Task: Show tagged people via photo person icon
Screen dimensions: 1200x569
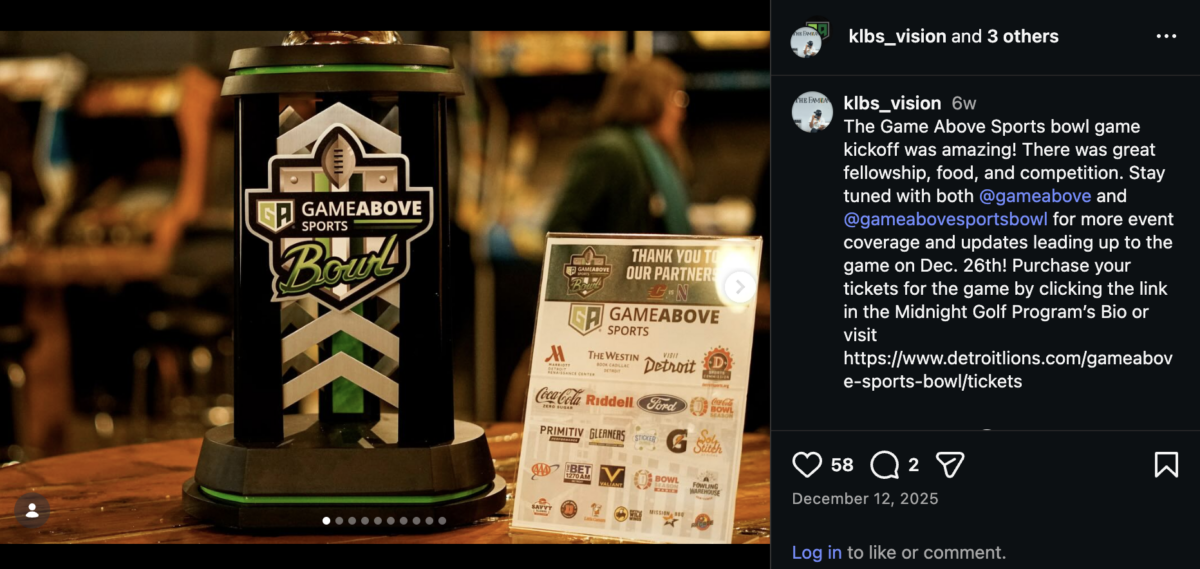Action: (x=32, y=511)
